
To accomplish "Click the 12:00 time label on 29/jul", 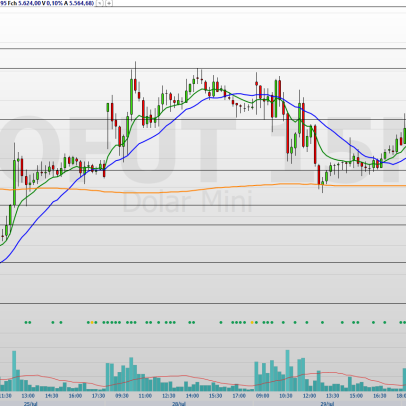I will pos(309,396).
